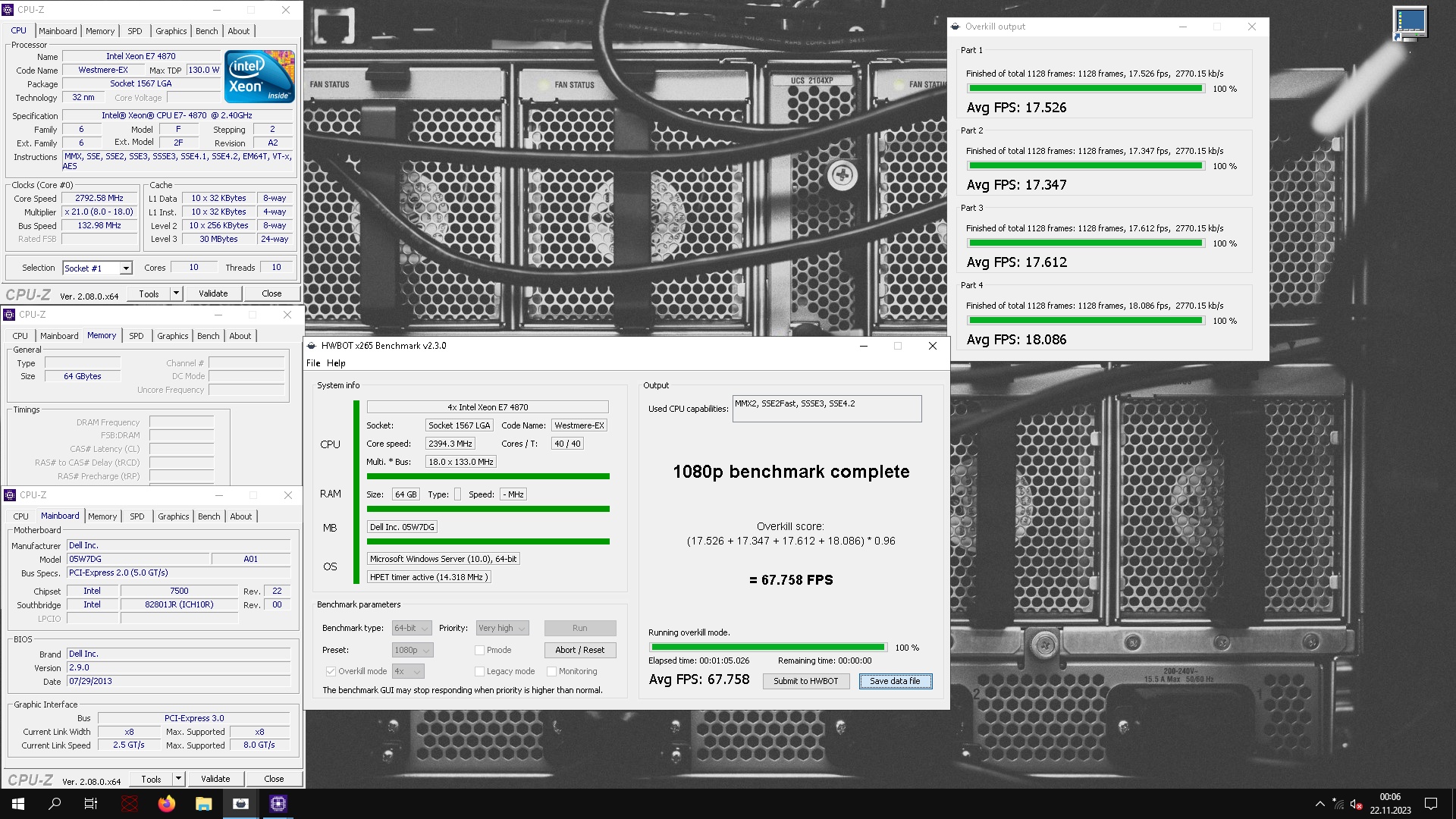1456x819 pixels.
Task: Click the Part 1 progress bar
Action: point(1086,89)
